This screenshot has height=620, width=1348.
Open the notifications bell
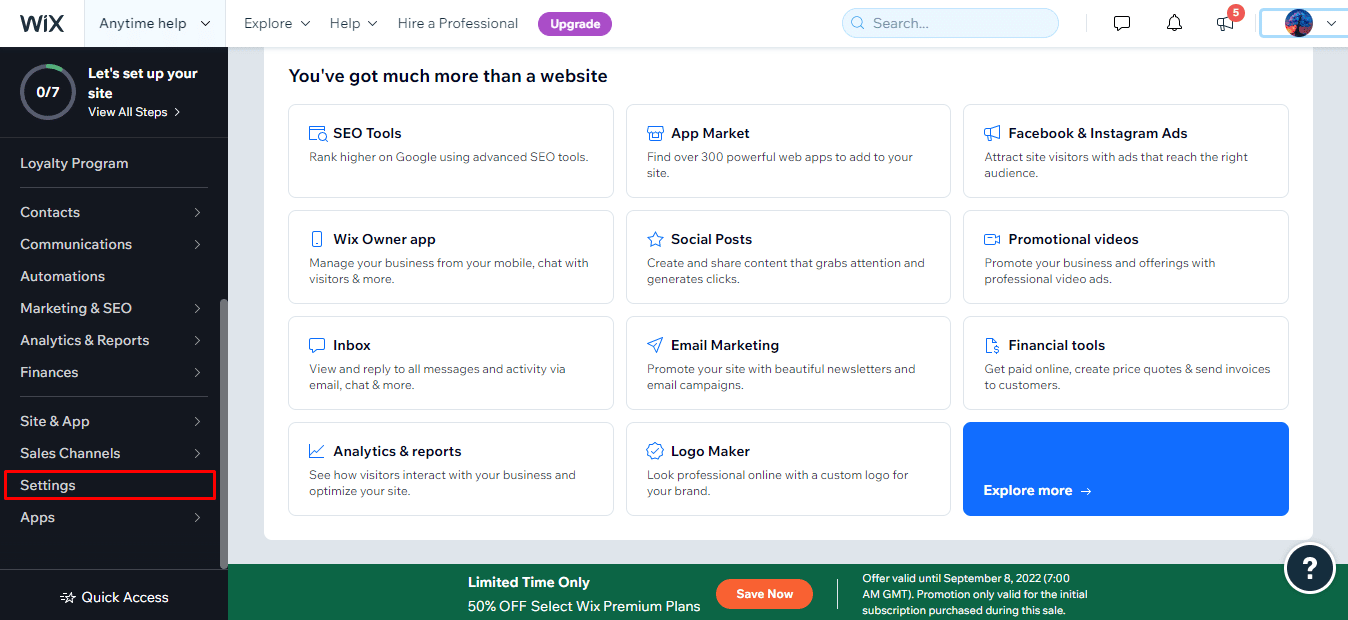[x=1174, y=23]
